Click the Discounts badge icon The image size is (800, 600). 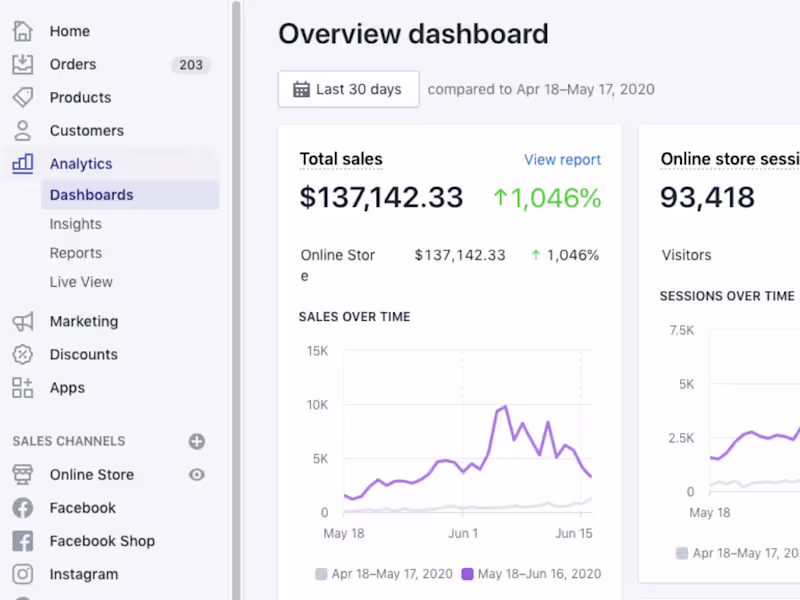(22, 354)
